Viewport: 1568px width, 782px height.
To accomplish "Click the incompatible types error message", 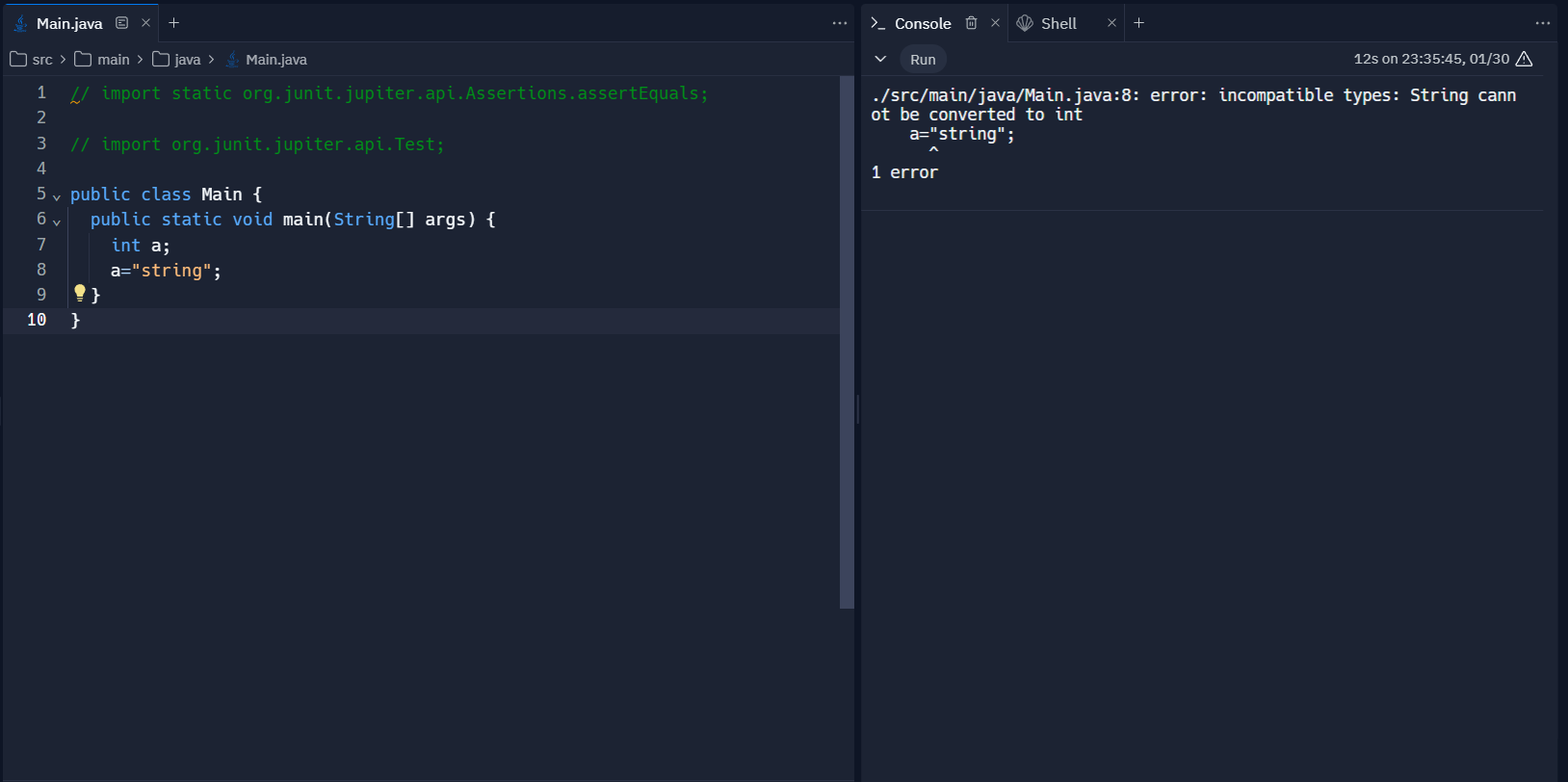I will [x=1193, y=104].
